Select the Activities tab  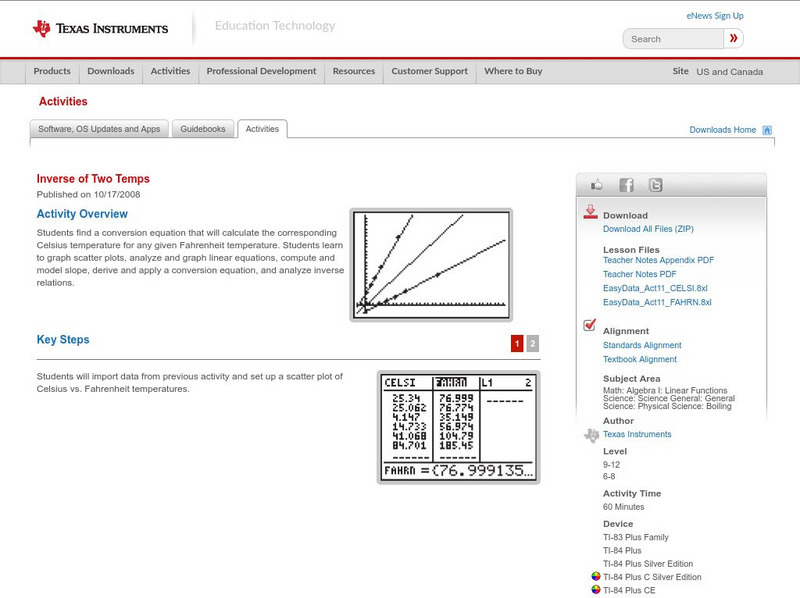262,129
